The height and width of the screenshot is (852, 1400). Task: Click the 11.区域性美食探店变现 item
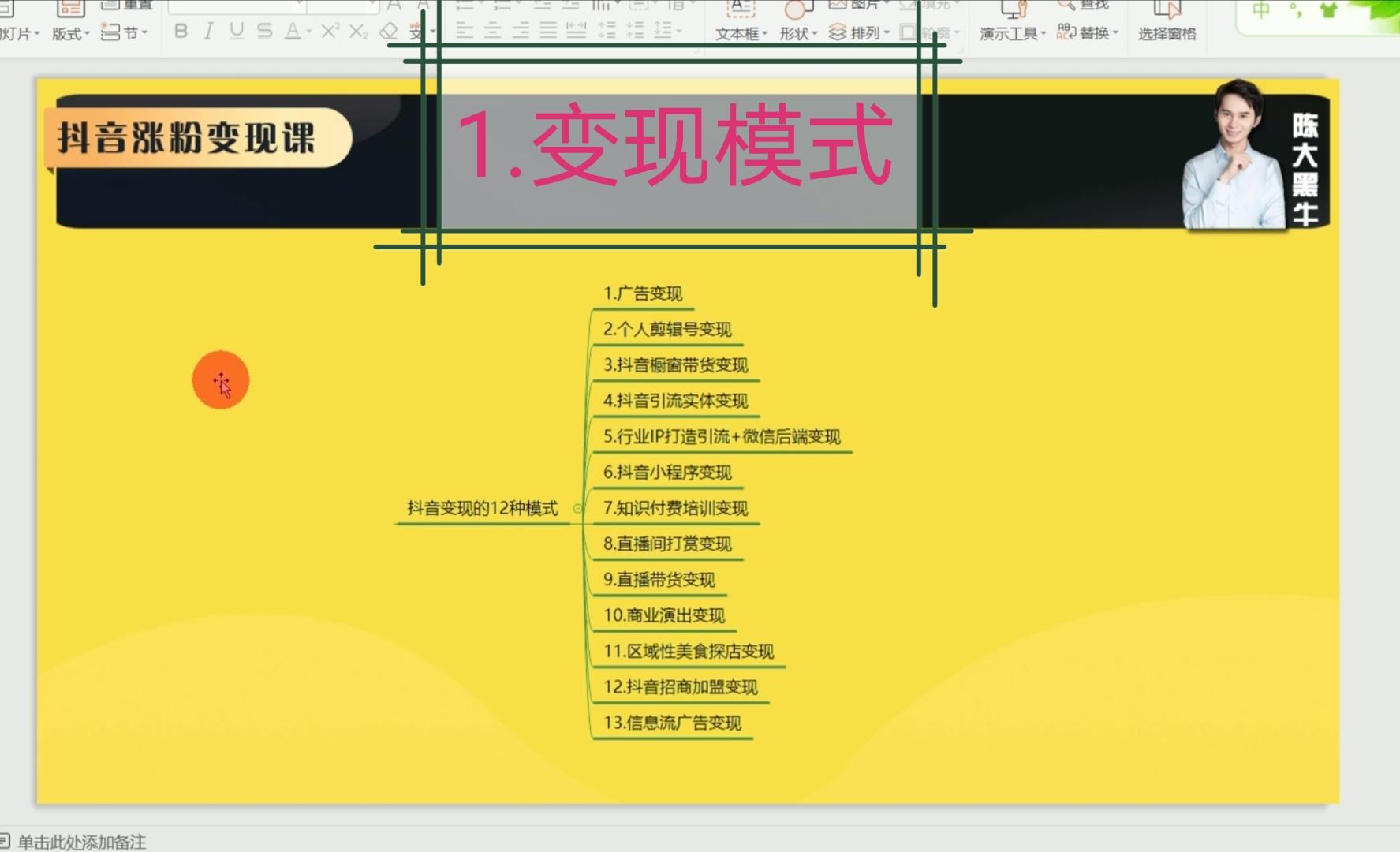tap(689, 651)
